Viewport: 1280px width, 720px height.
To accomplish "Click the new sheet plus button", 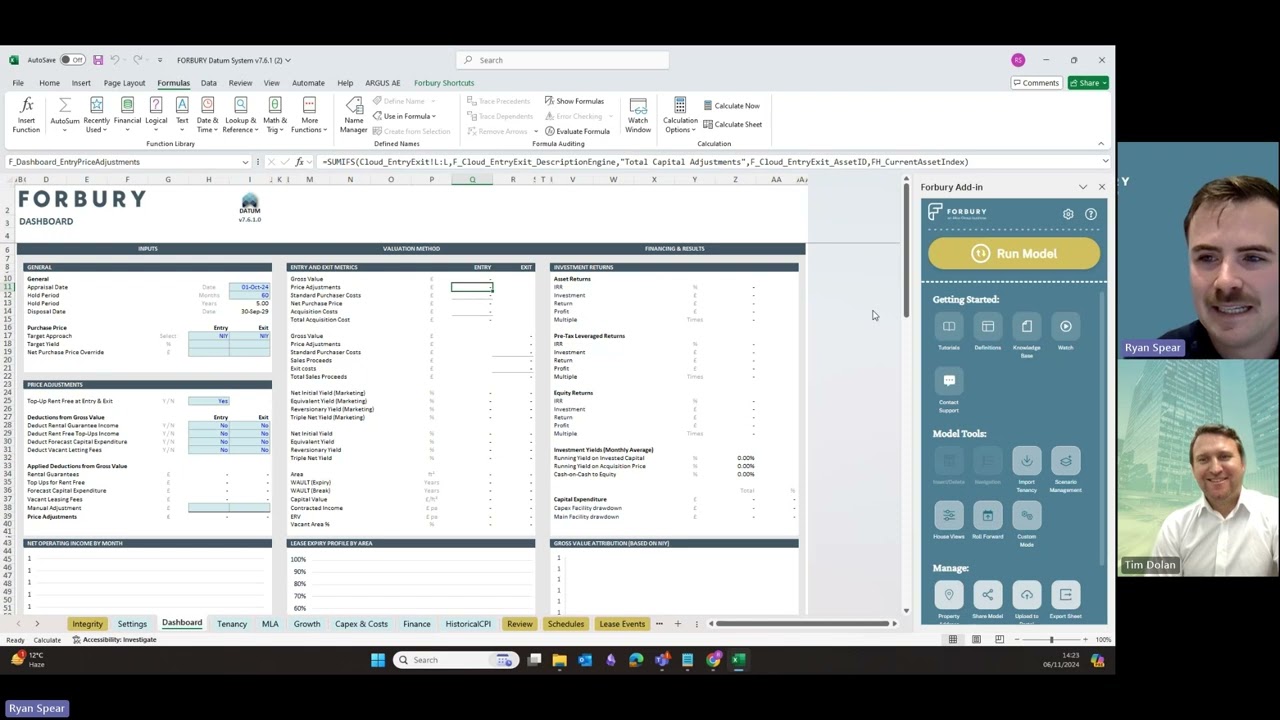I will tap(677, 624).
